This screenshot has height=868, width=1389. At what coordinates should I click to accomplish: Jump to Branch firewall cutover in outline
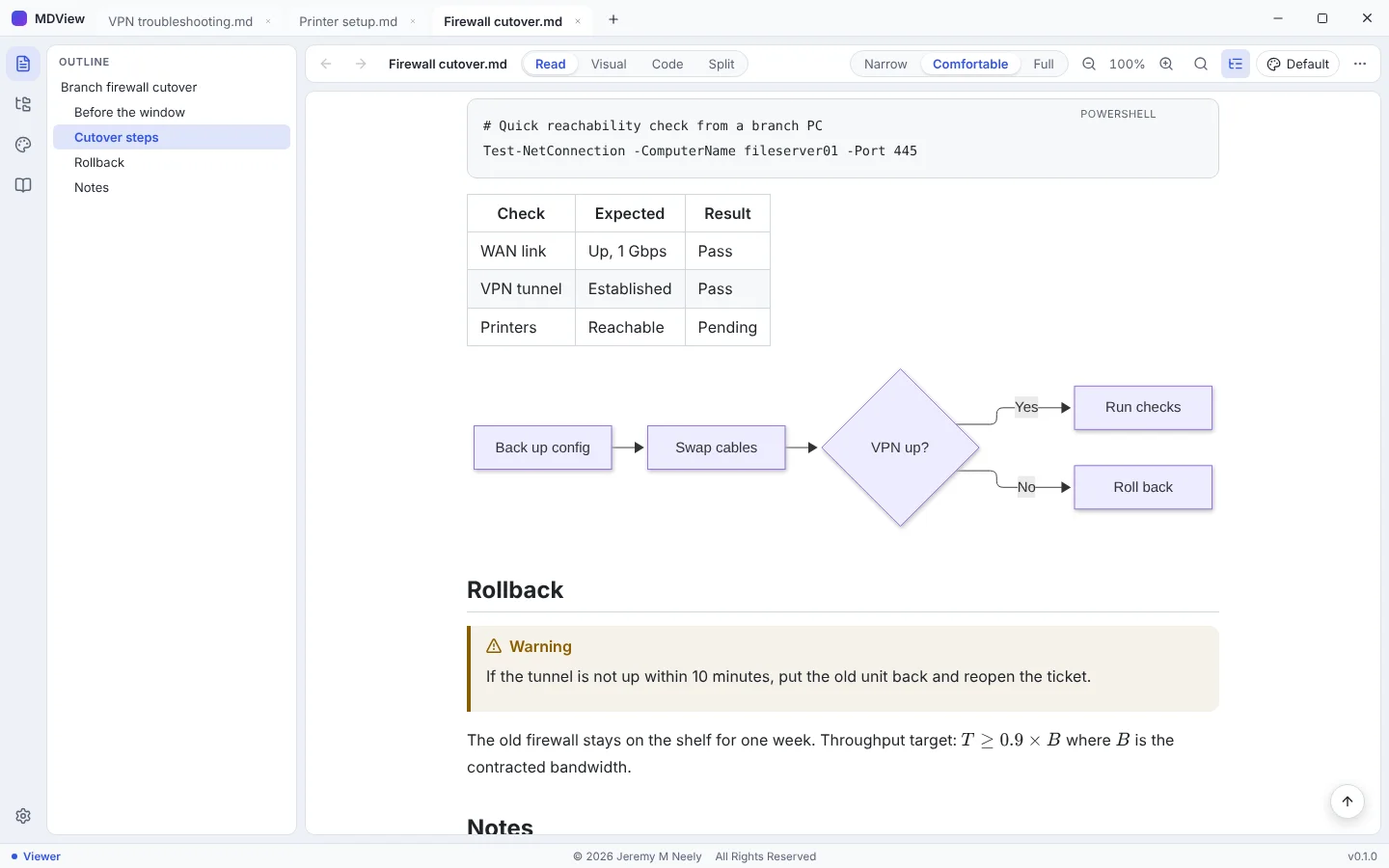pos(172,88)
